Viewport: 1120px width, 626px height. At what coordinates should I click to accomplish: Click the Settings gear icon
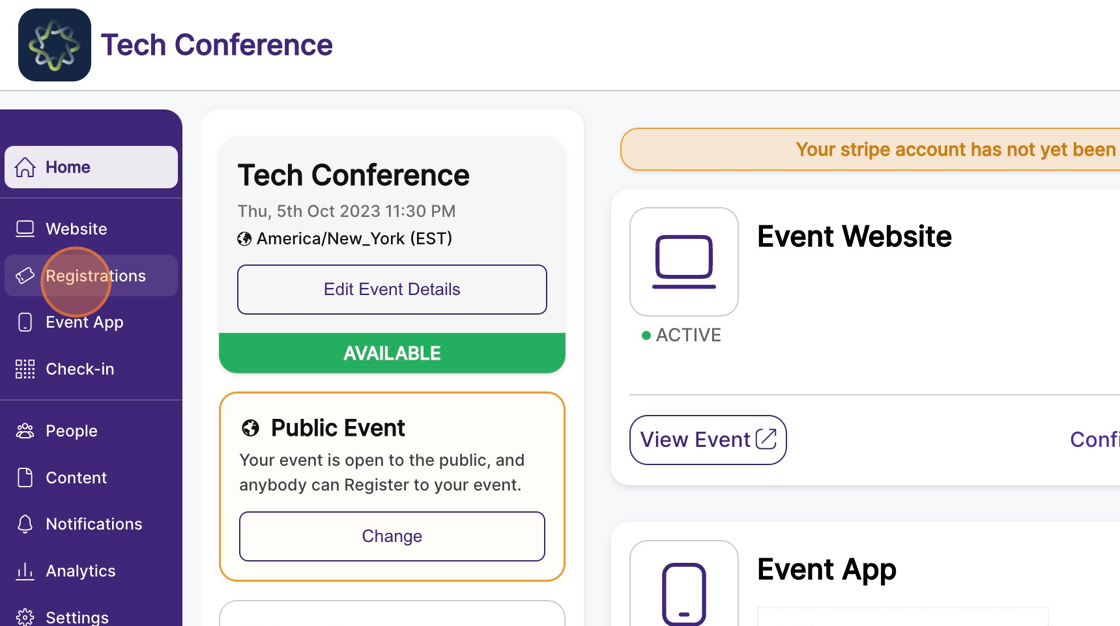click(25, 617)
